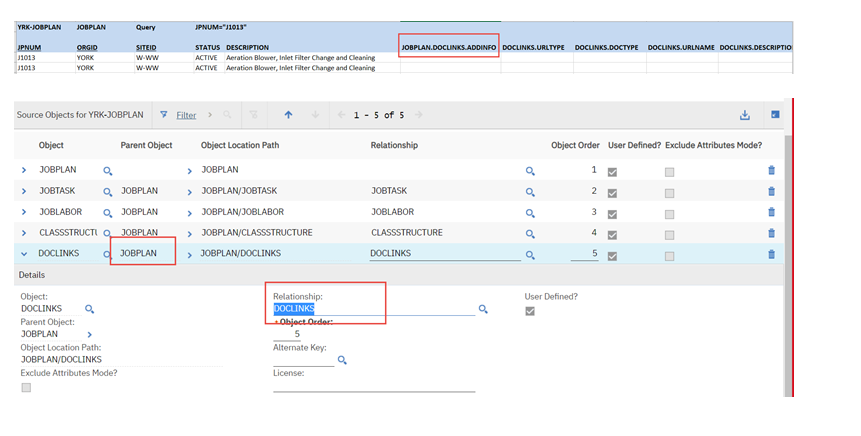Click the License input field
861x436 pixels.
click(x=373, y=386)
